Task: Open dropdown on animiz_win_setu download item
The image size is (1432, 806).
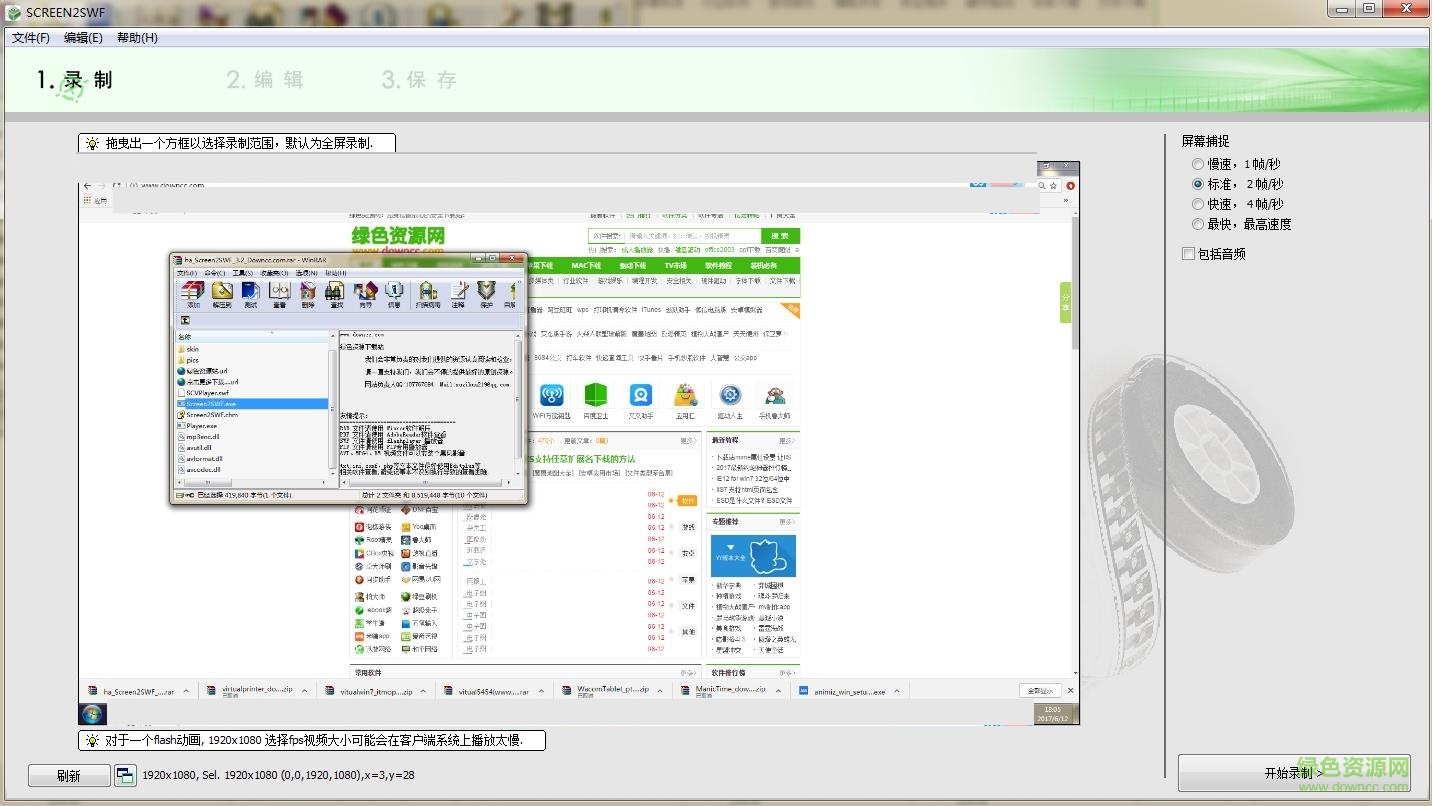Action: click(x=898, y=690)
